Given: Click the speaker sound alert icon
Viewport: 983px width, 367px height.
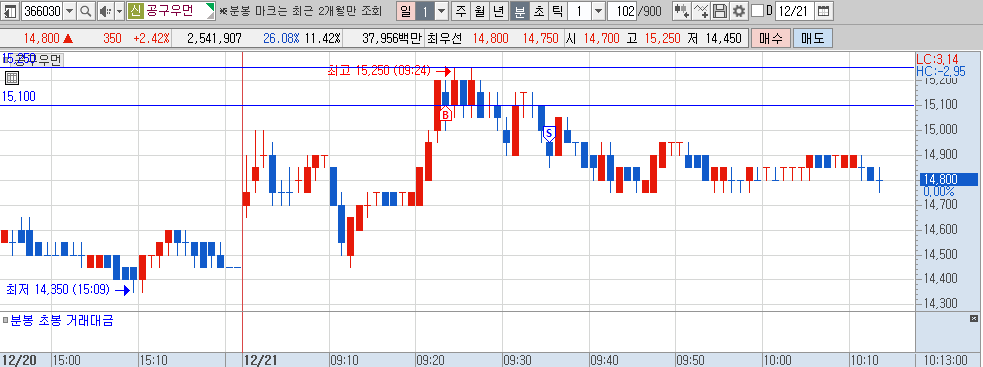Looking at the screenshot, I should (x=105, y=11).
